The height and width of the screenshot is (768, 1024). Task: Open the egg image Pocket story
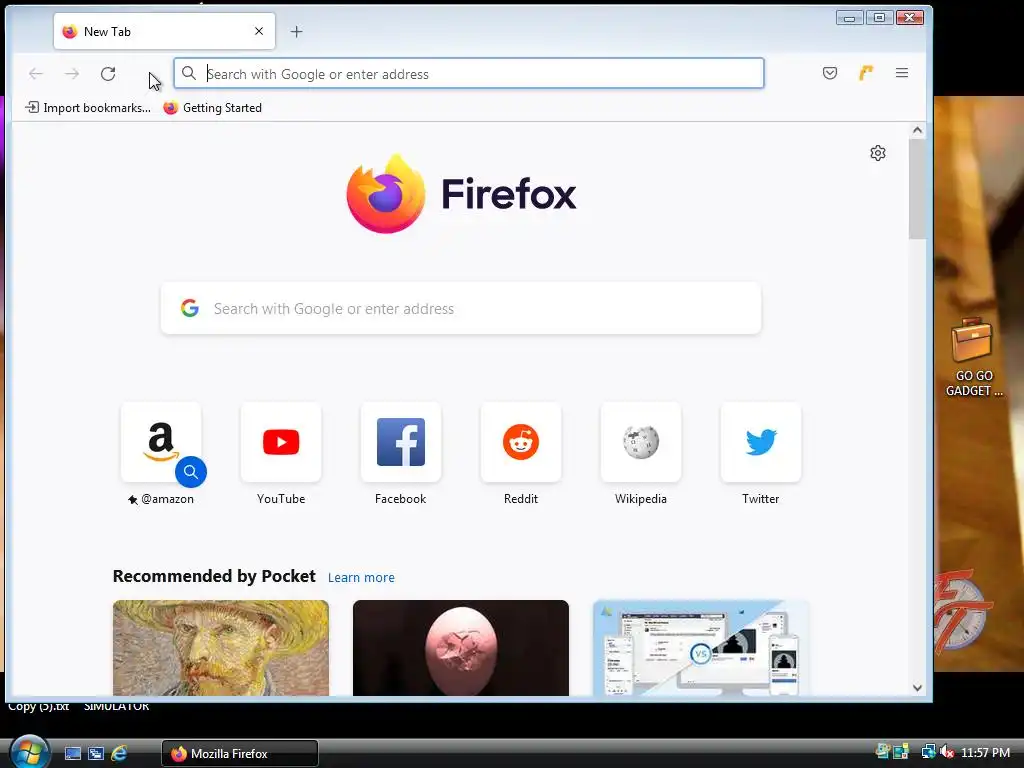pyautogui.click(x=460, y=648)
